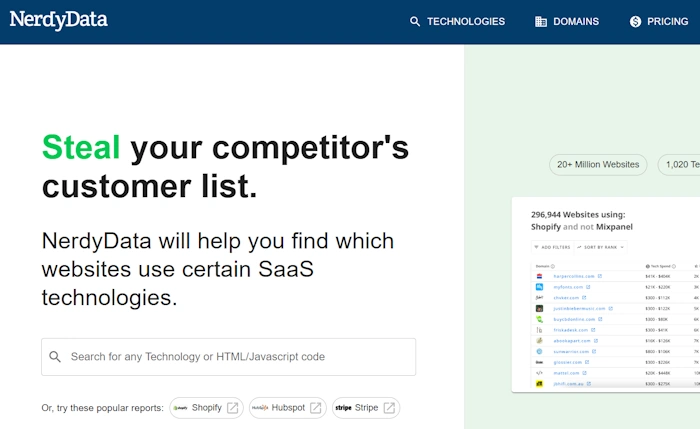Screen dimensions: 700x429
Task: Click the justinbiebermusic.com domain link
Action: [579, 308]
